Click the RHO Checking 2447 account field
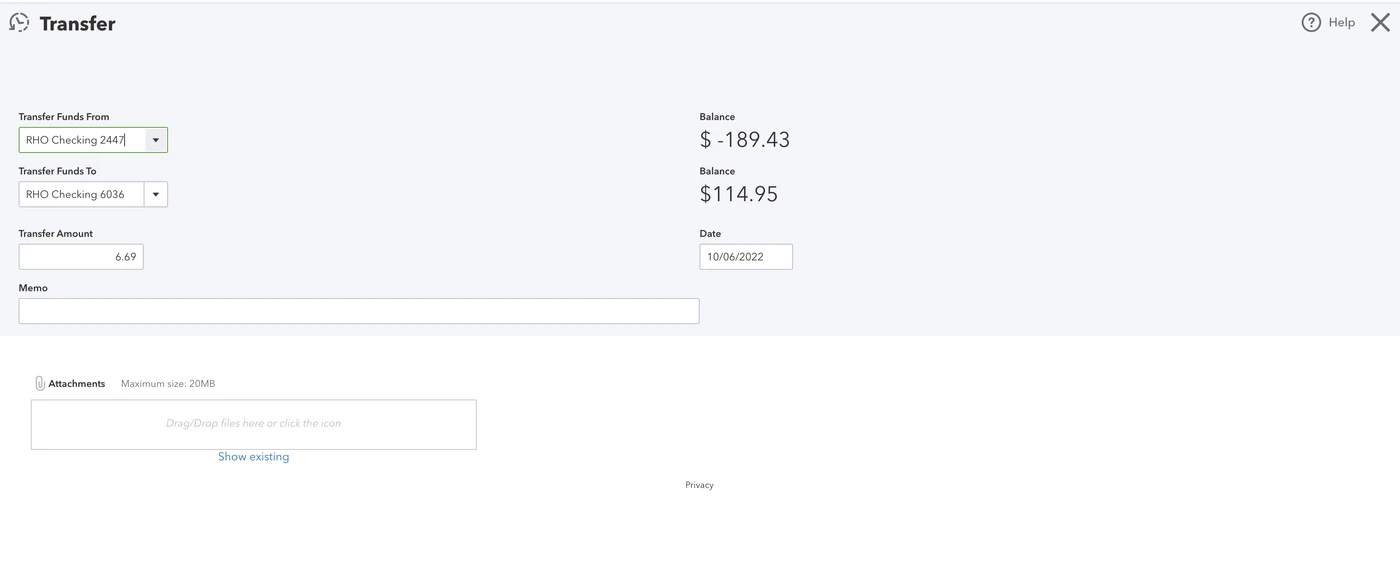 coord(82,140)
